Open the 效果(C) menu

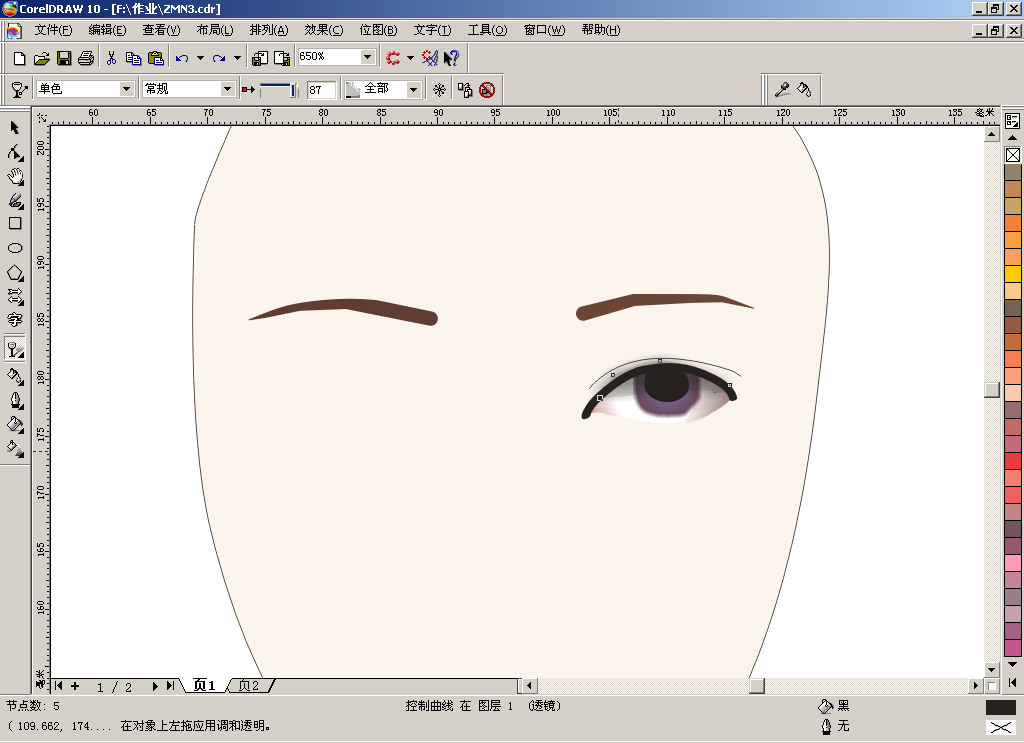(x=323, y=30)
